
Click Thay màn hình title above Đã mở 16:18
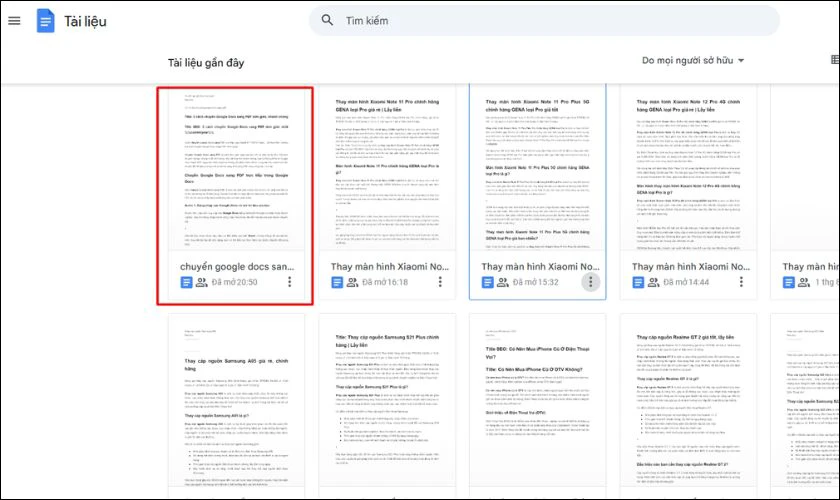[389, 266]
